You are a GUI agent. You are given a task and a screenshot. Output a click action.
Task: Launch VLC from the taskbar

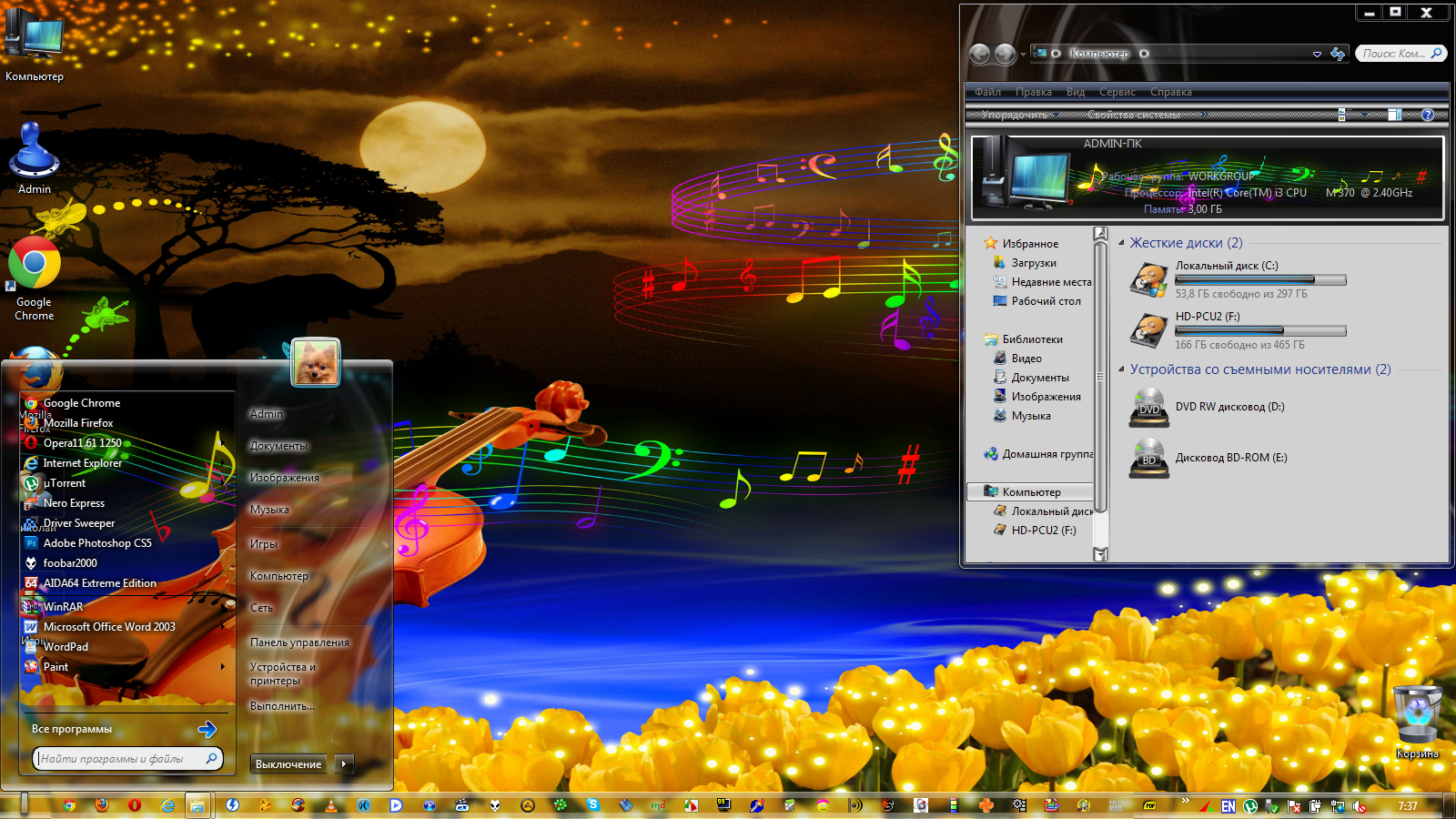330,805
